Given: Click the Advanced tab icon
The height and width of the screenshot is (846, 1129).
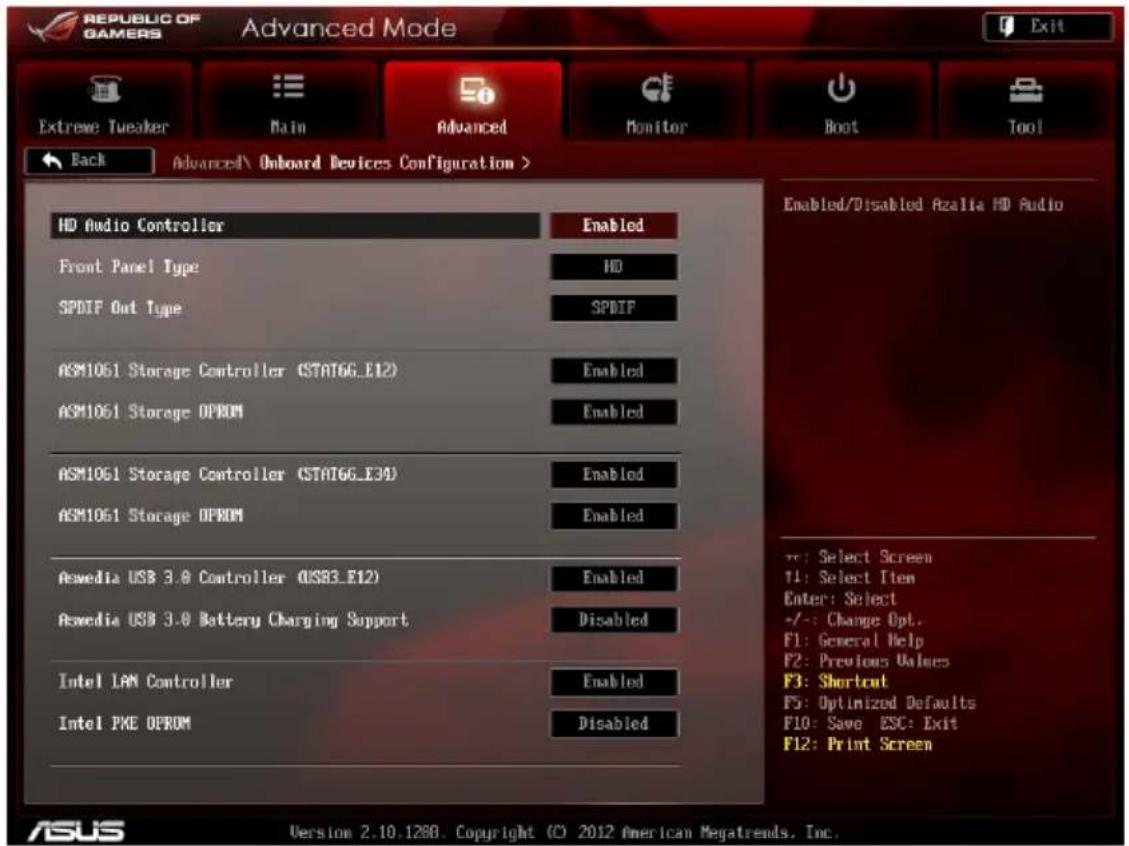Looking at the screenshot, I should point(476,89).
